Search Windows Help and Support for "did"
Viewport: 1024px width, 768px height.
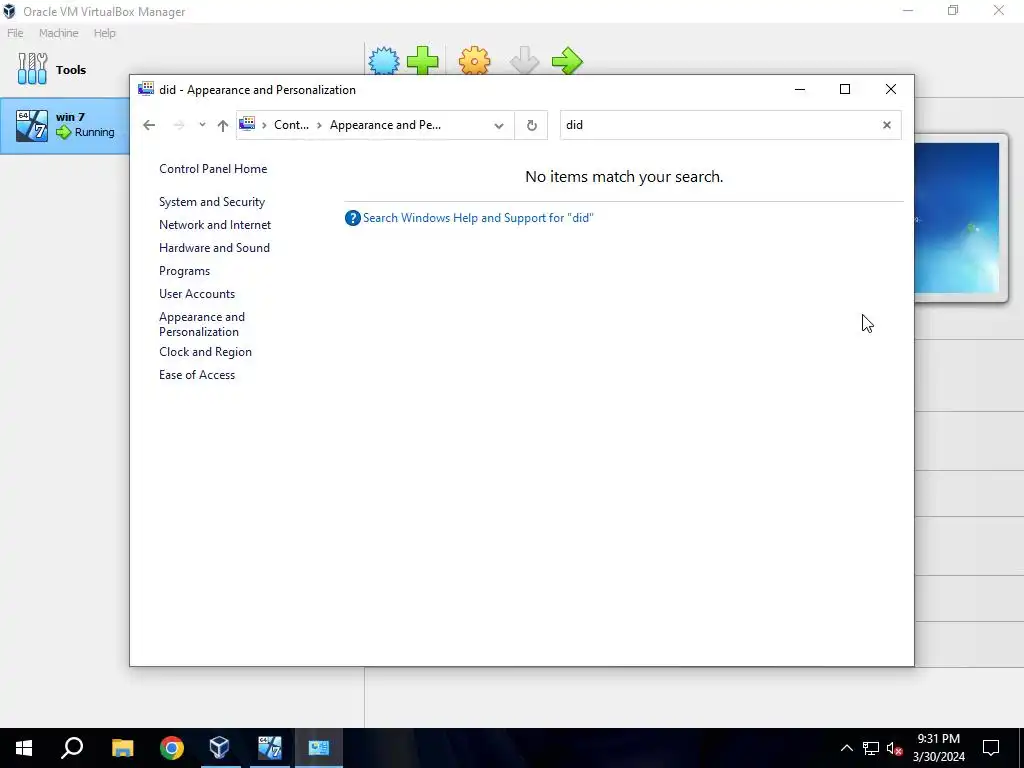coord(478,218)
